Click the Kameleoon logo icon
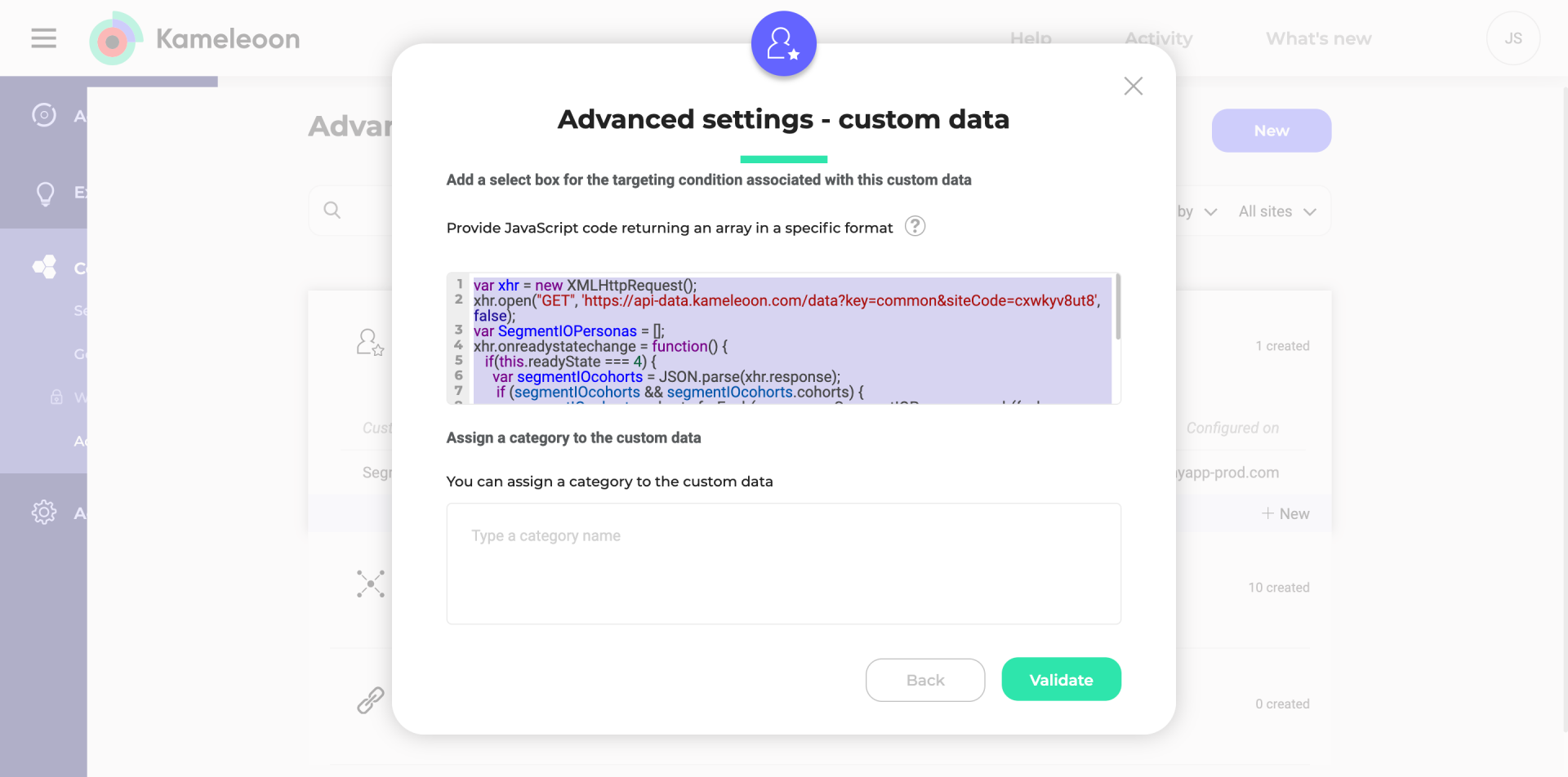Viewport: 1568px width, 777px height. (x=115, y=38)
